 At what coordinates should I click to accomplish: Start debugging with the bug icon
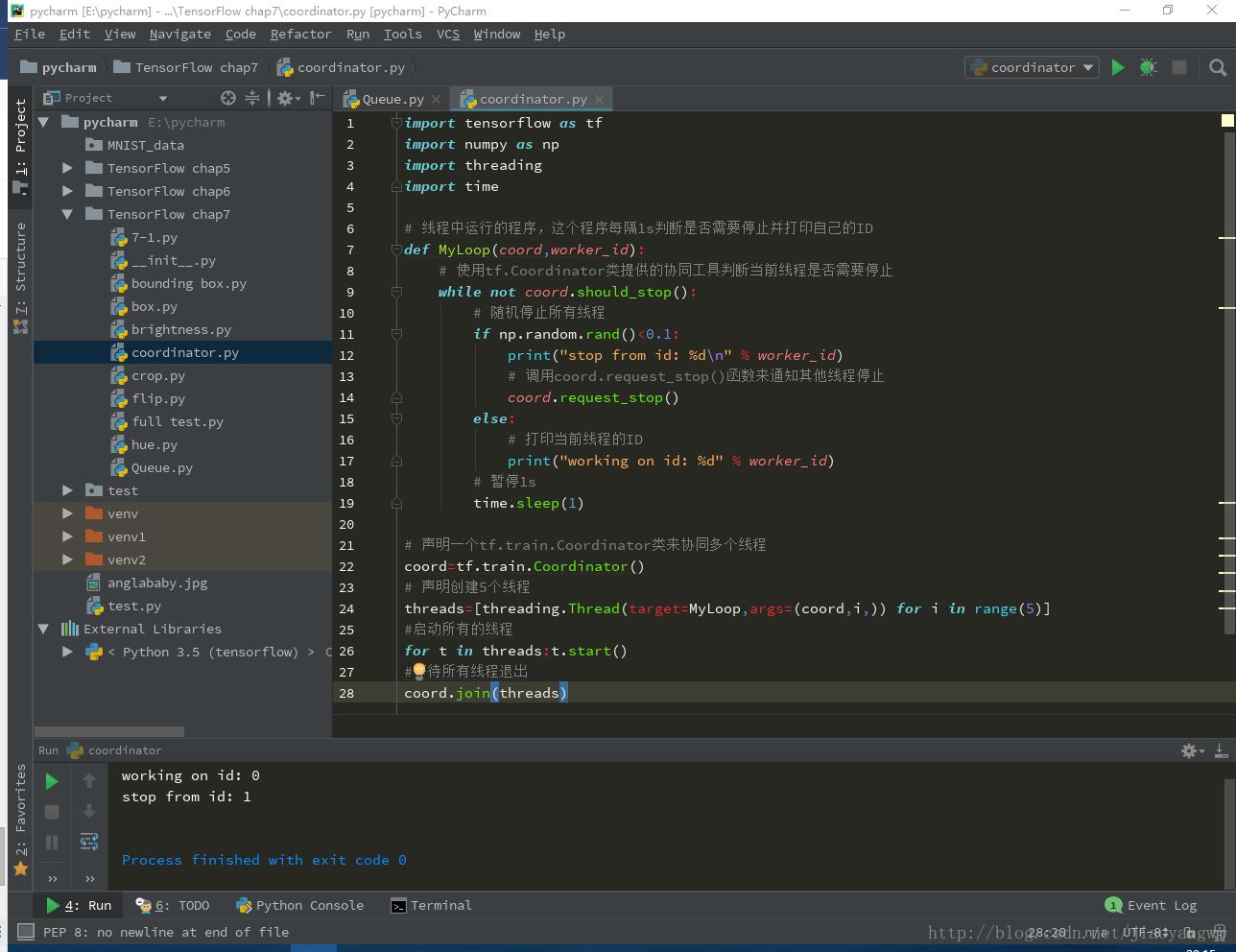click(1148, 67)
